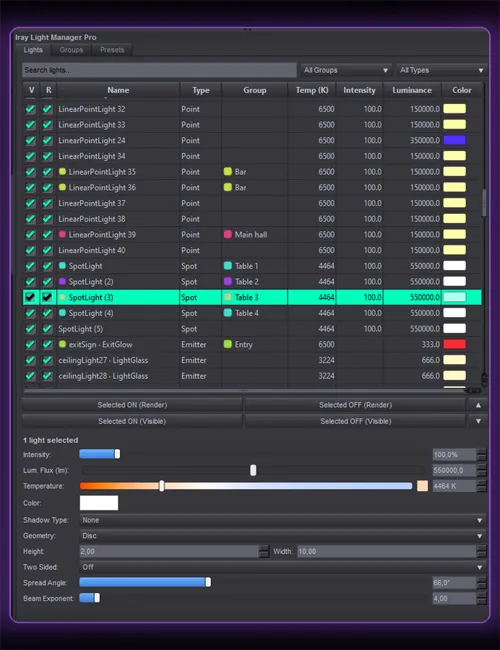Select the SpotLight (2) row name
The height and width of the screenshot is (650, 500).
coord(91,282)
